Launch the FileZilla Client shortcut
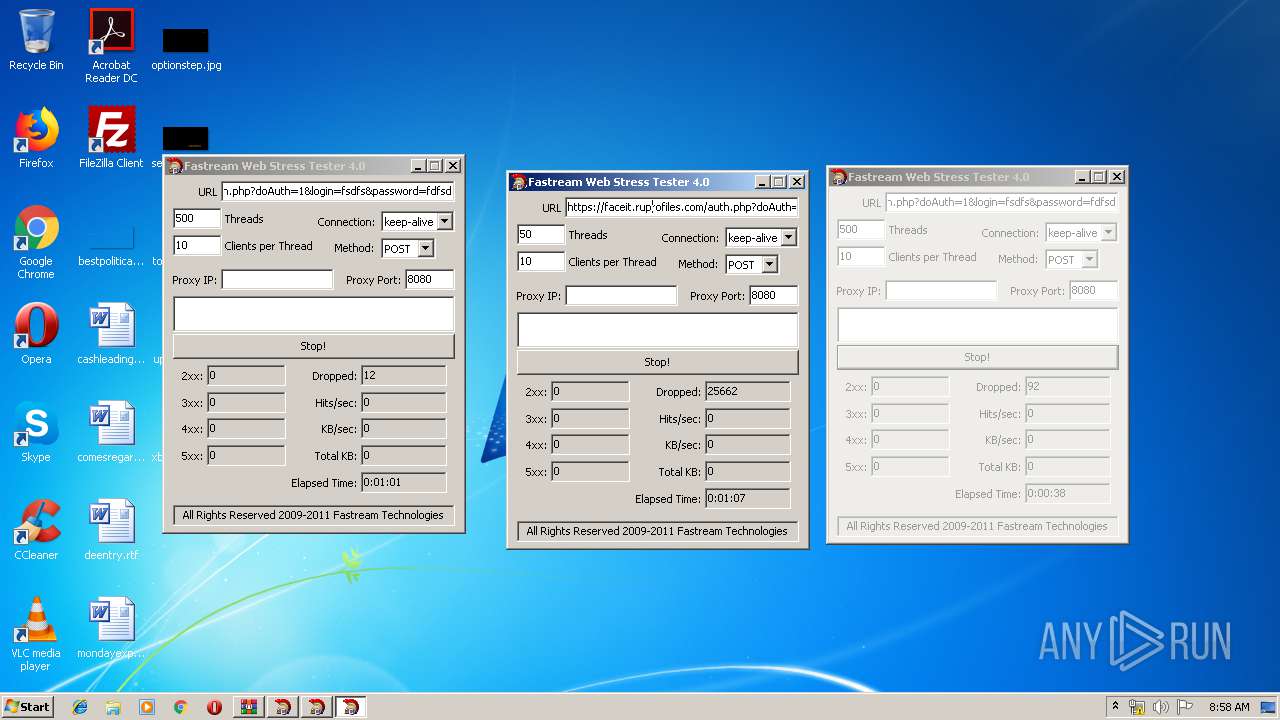This screenshot has height=720, width=1280. [111, 138]
